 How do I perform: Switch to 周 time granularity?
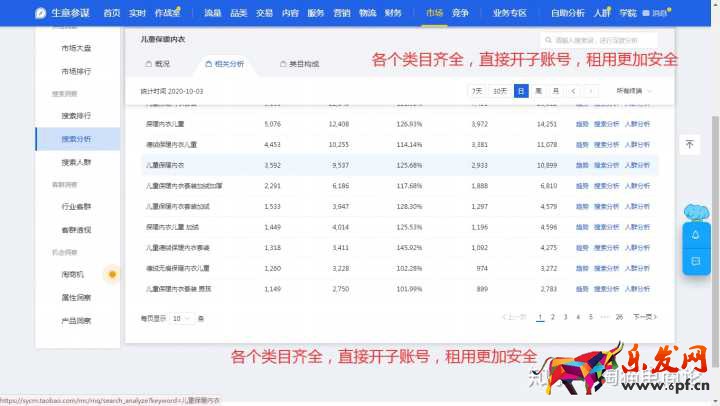coord(538,91)
